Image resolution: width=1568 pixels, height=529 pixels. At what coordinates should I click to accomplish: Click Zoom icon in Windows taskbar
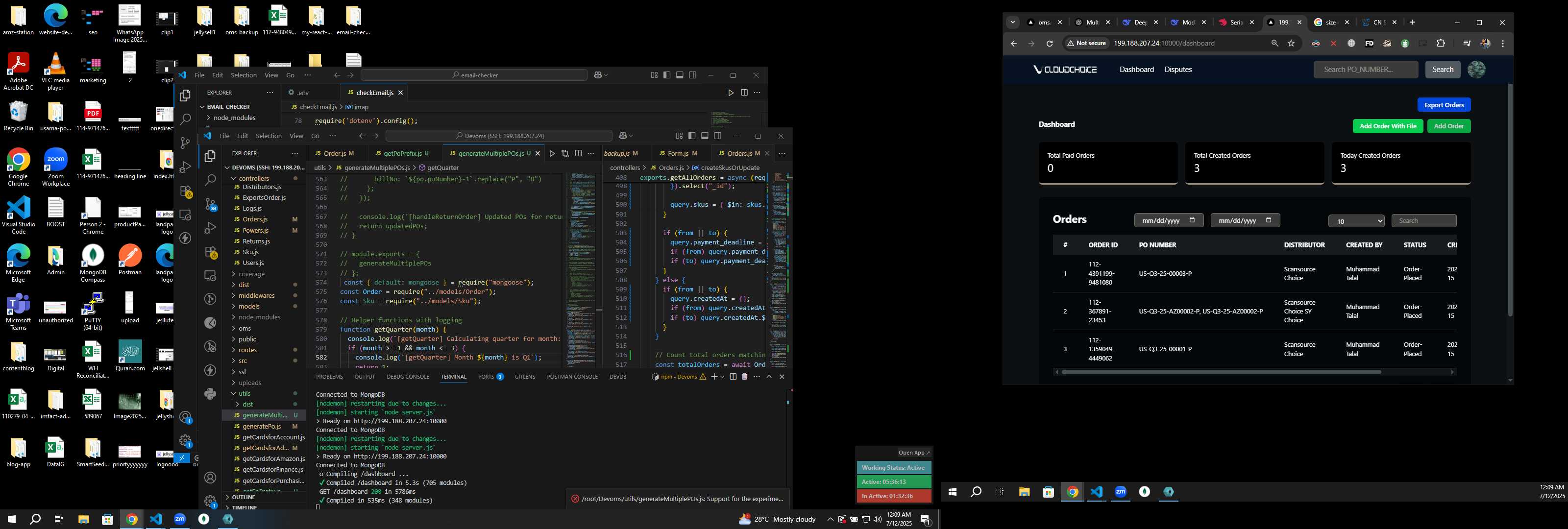pos(179,519)
